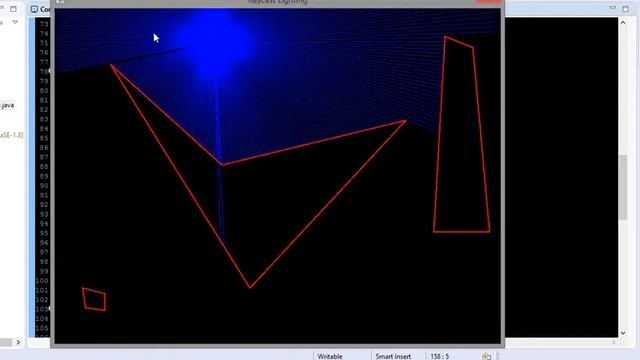This screenshot has width=640, height=360.
Task: Click the console horizontal scroll-right arrow
Action: [613, 342]
